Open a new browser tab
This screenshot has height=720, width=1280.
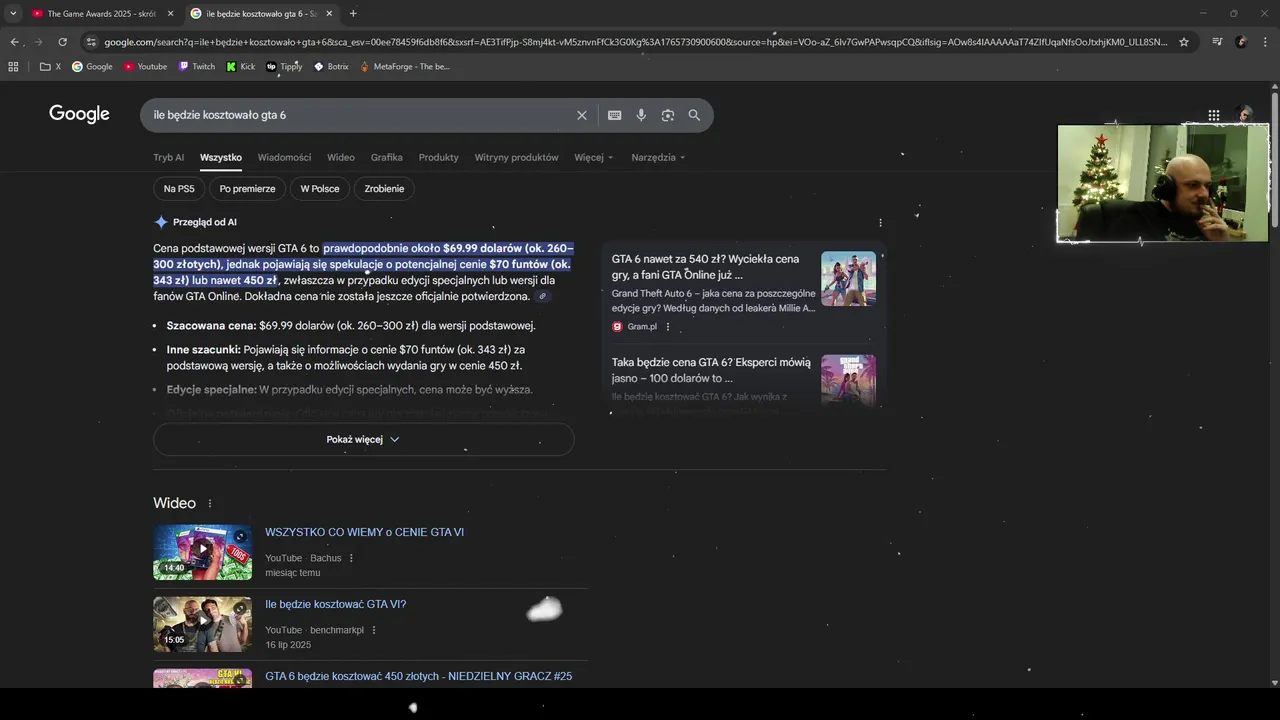(353, 13)
